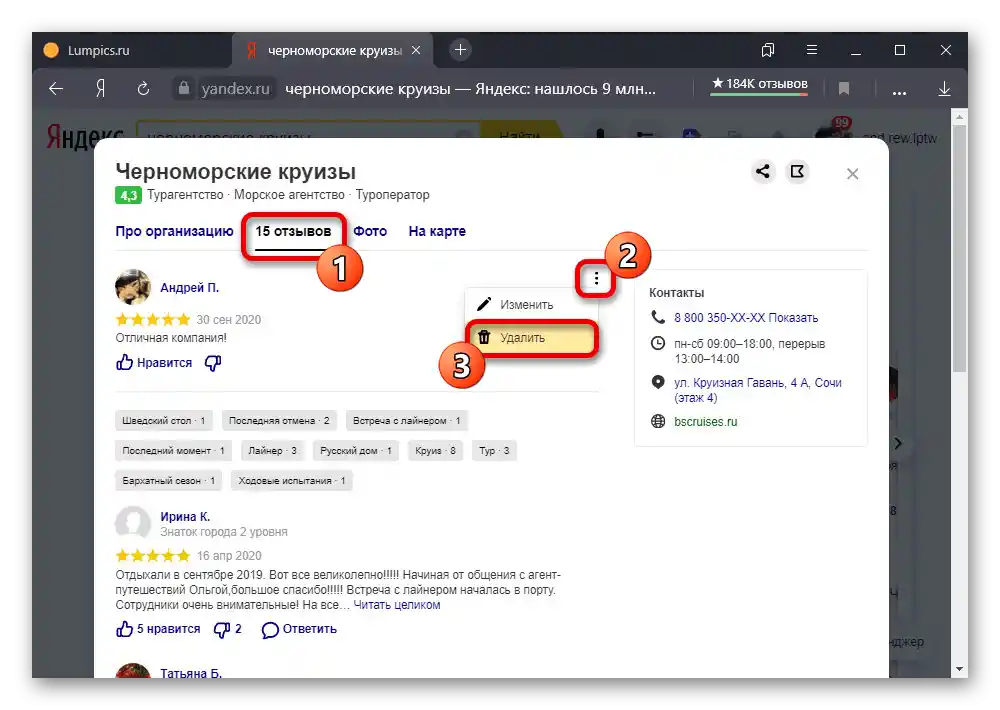Click the page vertical scrollbar thumb
1000x710 pixels.
coord(959,249)
